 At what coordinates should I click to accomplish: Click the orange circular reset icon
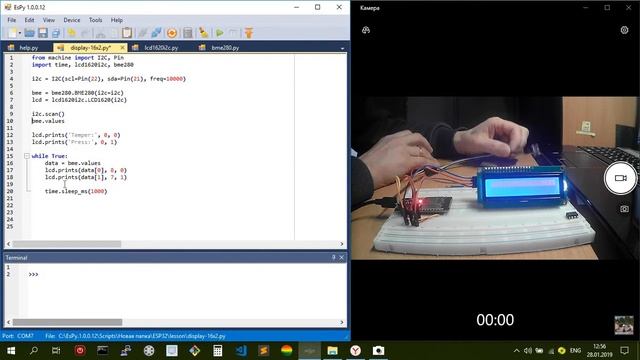tap(172, 33)
